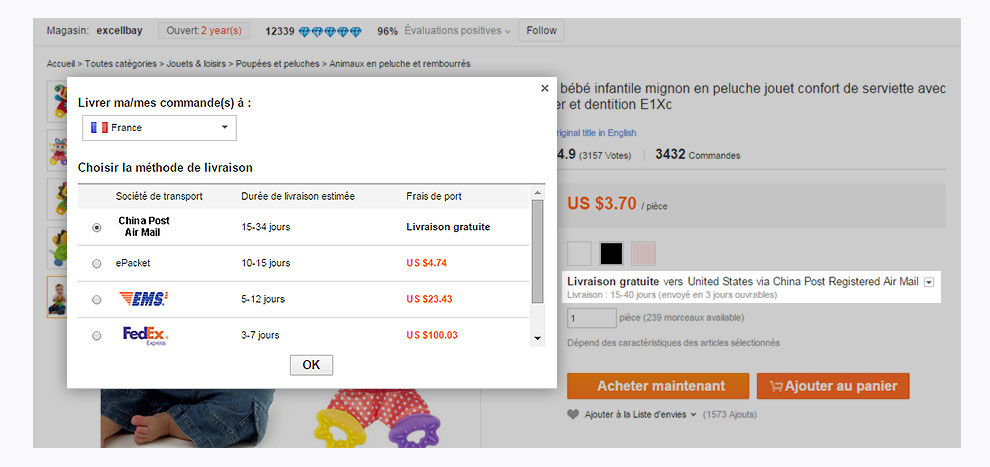The height and width of the screenshot is (467, 990).
Task: Click the FedEx Express logo
Action: pyautogui.click(x=145, y=335)
